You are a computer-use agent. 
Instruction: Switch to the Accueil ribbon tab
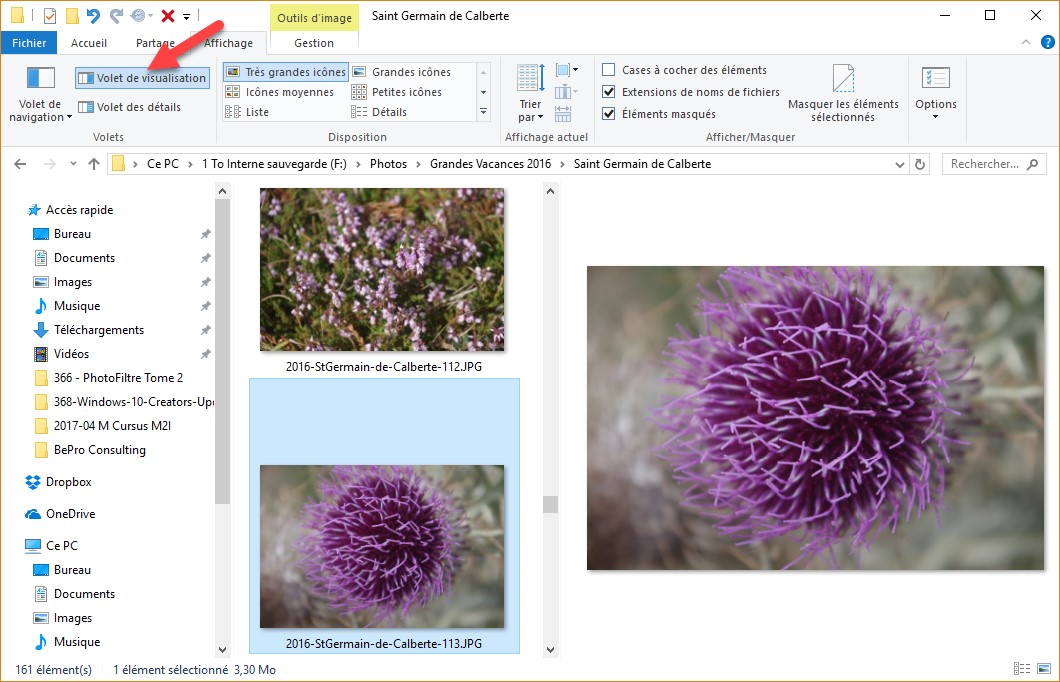(89, 43)
